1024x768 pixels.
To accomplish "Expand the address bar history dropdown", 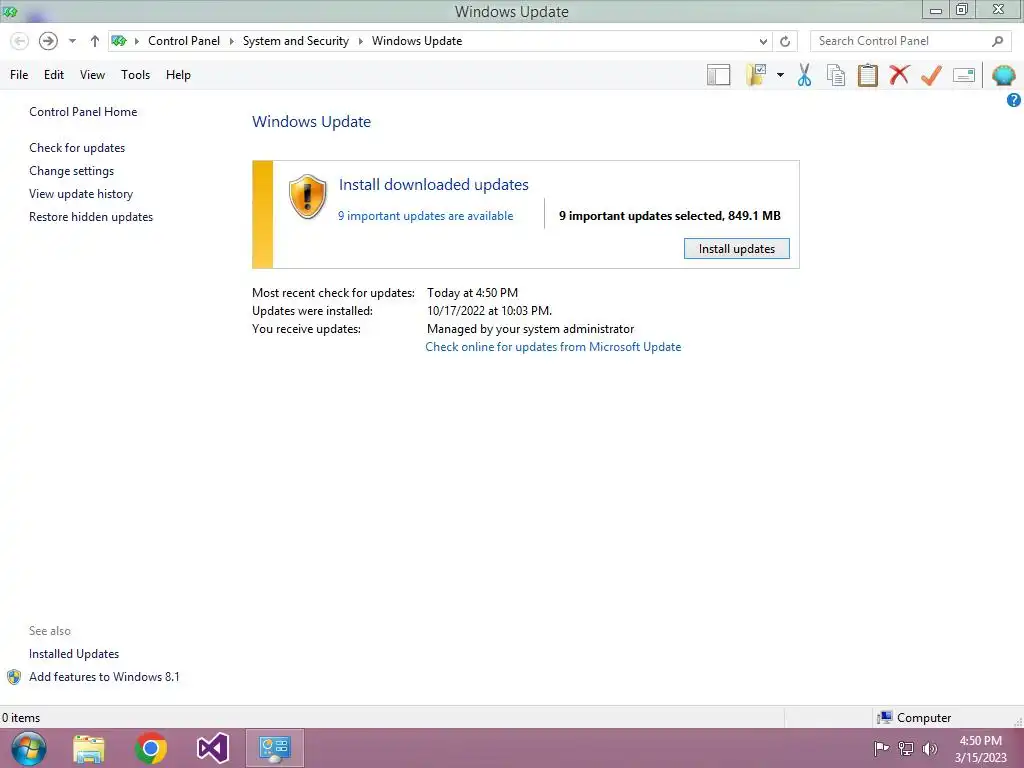I will (763, 42).
